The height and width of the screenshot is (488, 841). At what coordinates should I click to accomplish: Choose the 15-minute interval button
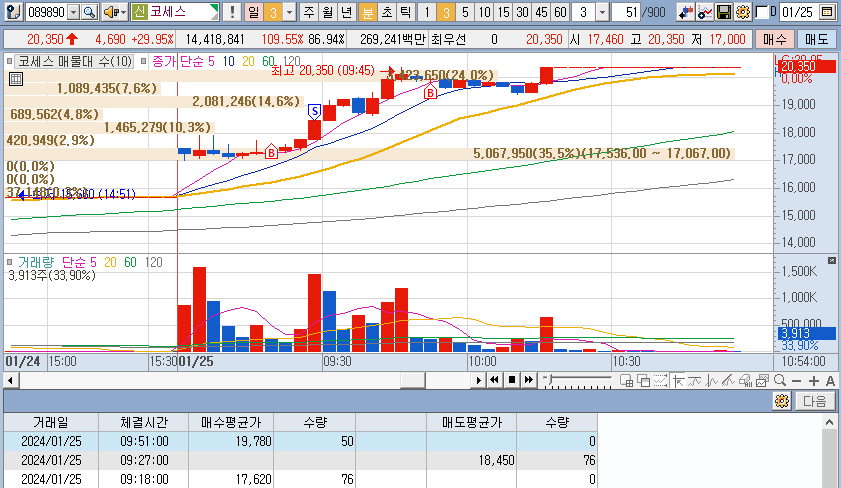click(x=503, y=12)
